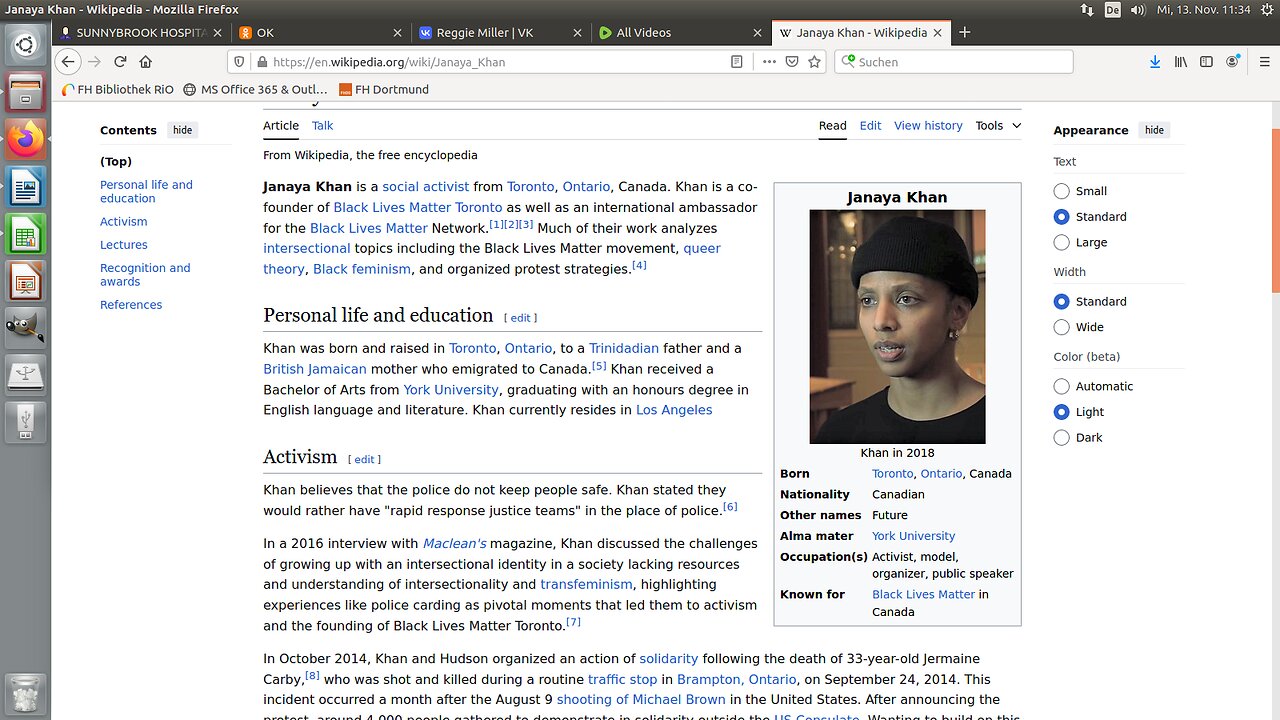The width and height of the screenshot is (1280, 720).
Task: Open Ubuntu dash from launcher
Action: coord(25,44)
